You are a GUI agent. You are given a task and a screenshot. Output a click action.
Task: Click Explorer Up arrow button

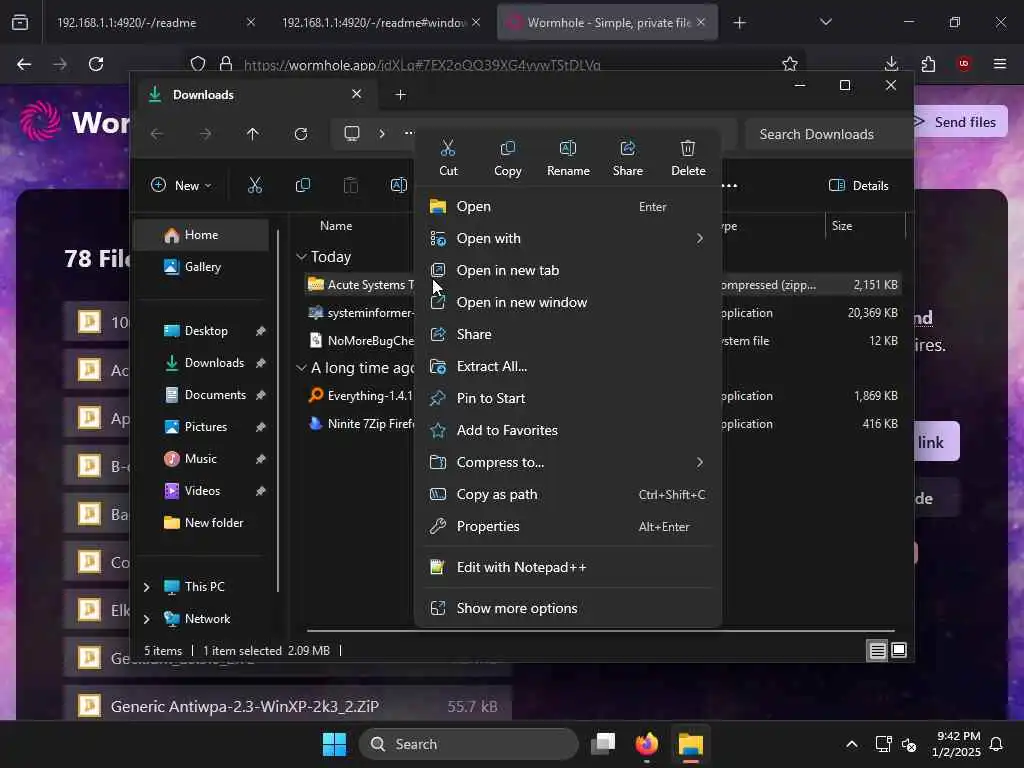tap(253, 134)
